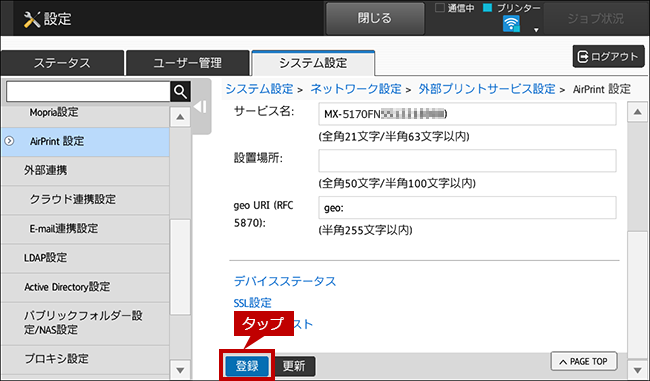
Task: Open E-mail連携設定 in the sidebar
Action: 85,229
